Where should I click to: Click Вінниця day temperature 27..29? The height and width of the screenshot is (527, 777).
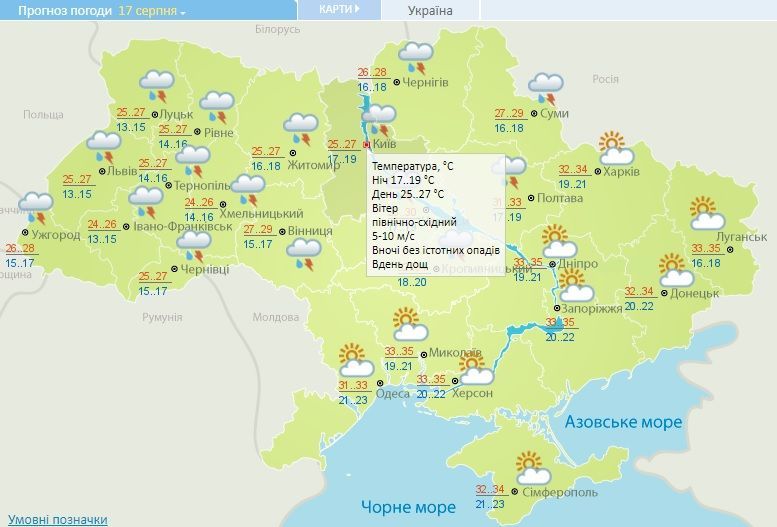[258, 229]
